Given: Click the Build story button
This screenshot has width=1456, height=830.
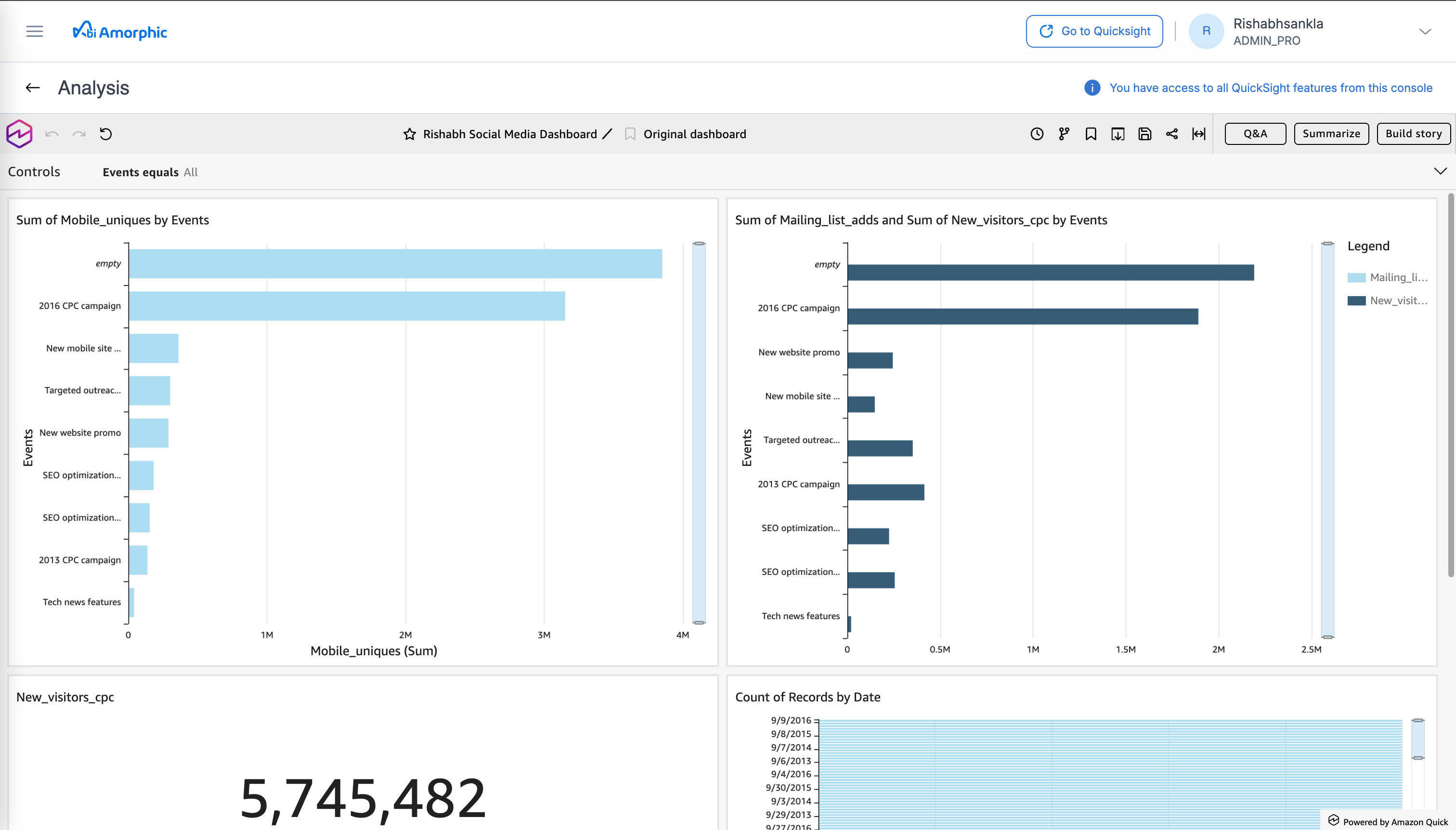Looking at the screenshot, I should click(1413, 133).
